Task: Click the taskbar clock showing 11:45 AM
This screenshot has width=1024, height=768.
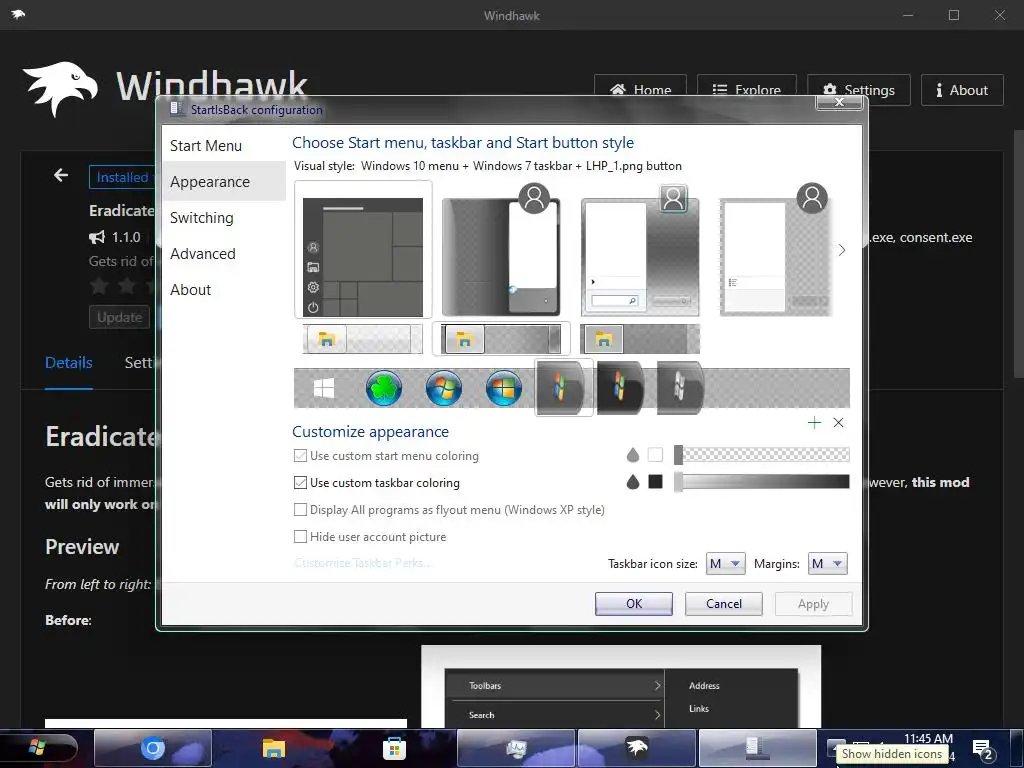Action: tap(928, 739)
